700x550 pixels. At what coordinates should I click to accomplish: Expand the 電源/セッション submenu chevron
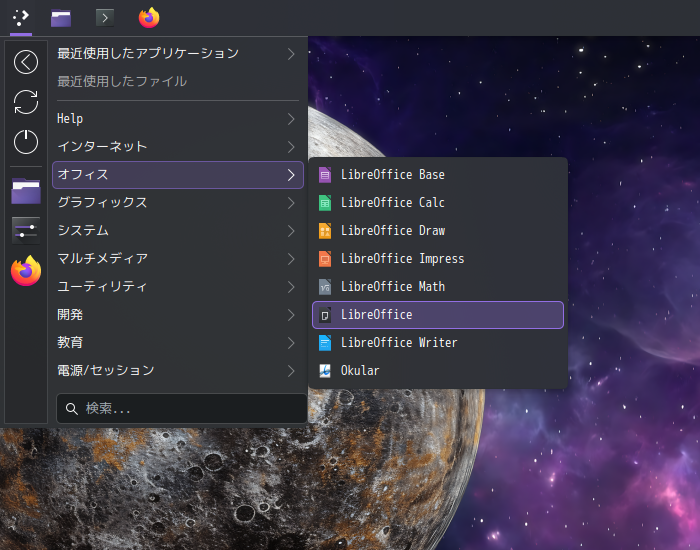click(291, 371)
